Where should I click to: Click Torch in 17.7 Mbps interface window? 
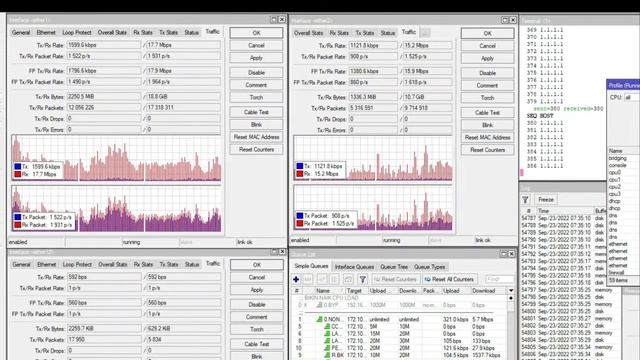(x=256, y=97)
